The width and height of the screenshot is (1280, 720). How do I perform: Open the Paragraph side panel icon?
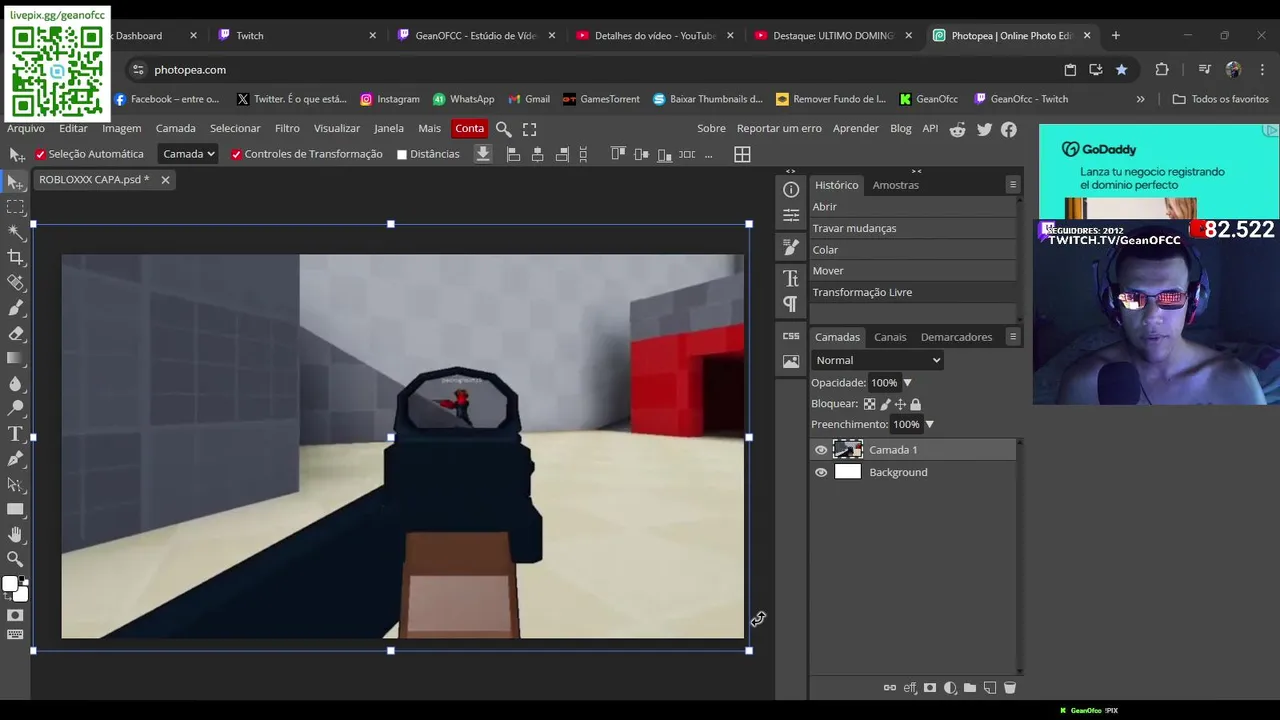pos(791,303)
